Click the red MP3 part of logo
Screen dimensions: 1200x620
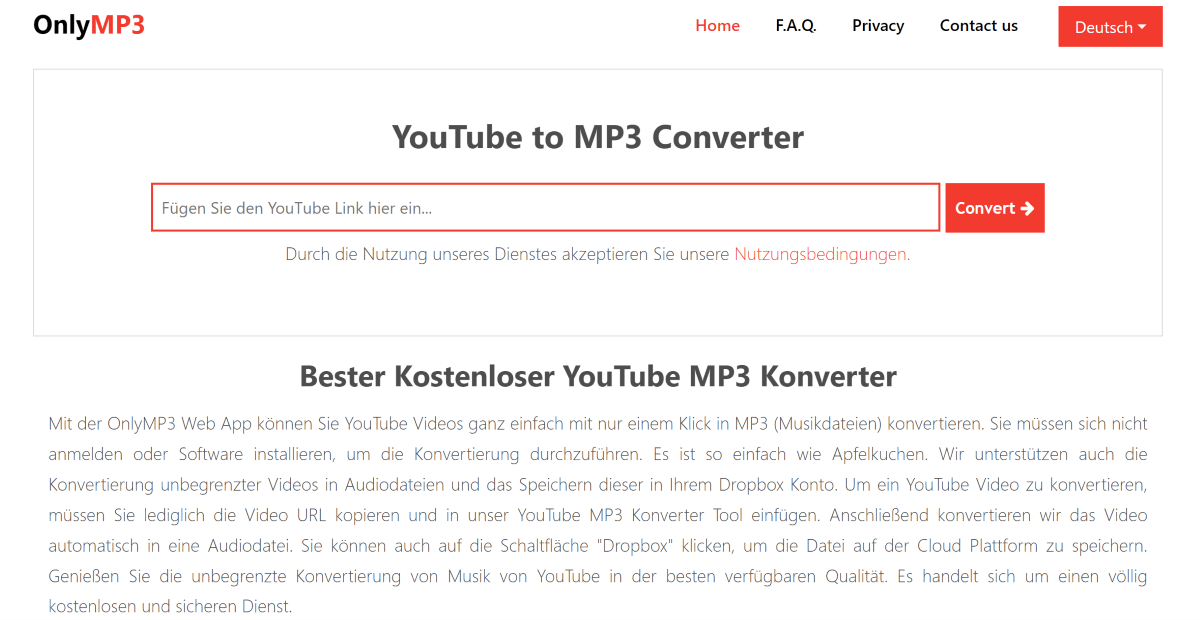pyautogui.click(x=118, y=25)
